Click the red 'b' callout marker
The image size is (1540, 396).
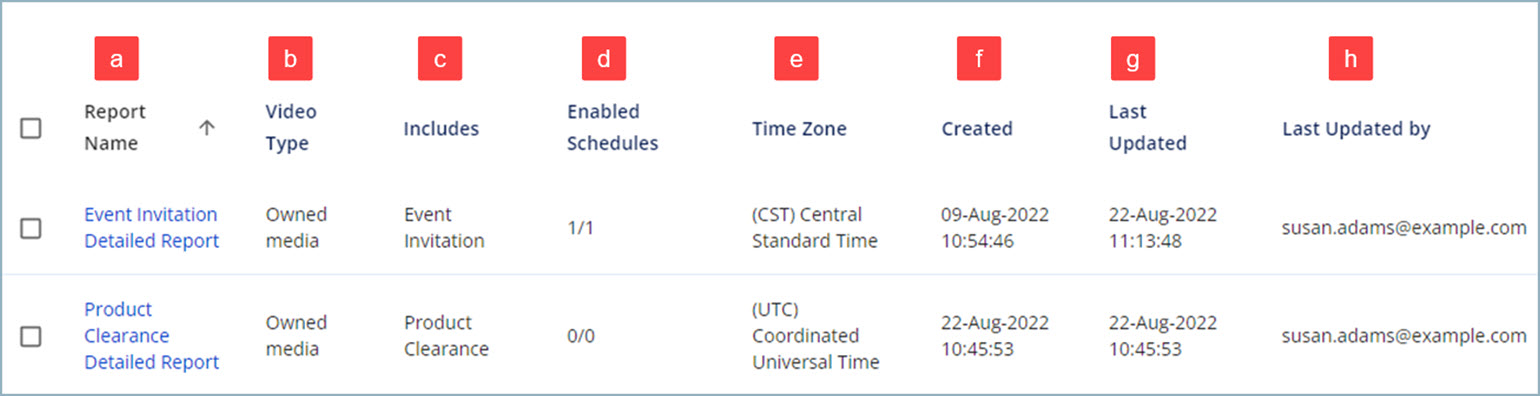290,58
